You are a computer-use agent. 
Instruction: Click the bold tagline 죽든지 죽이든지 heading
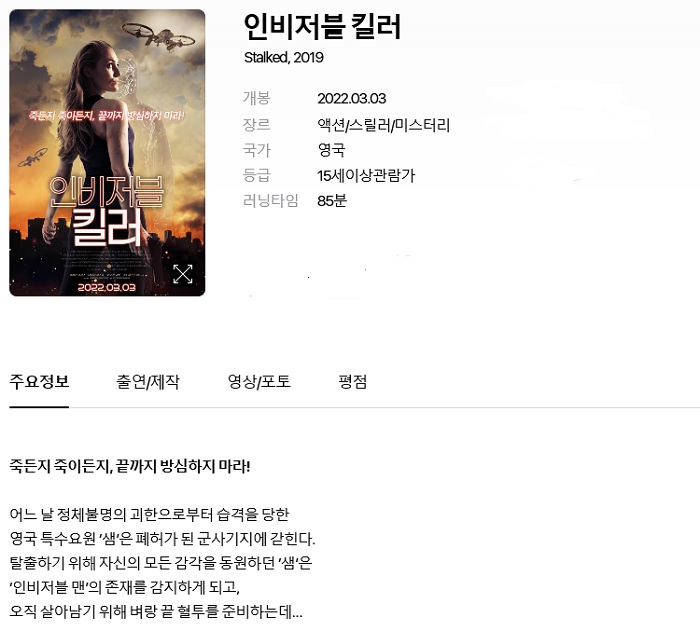pyautogui.click(x=130, y=467)
